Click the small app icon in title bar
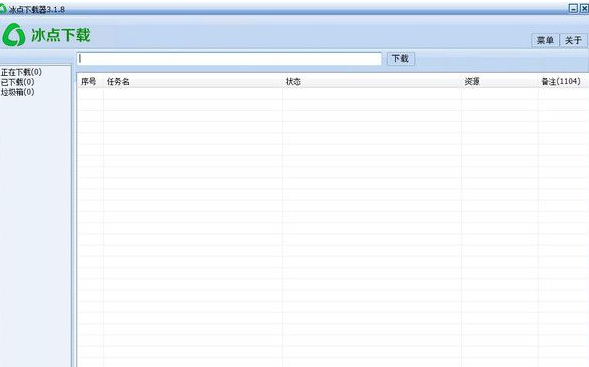Image resolution: width=589 pixels, height=367 pixels. point(3,9)
